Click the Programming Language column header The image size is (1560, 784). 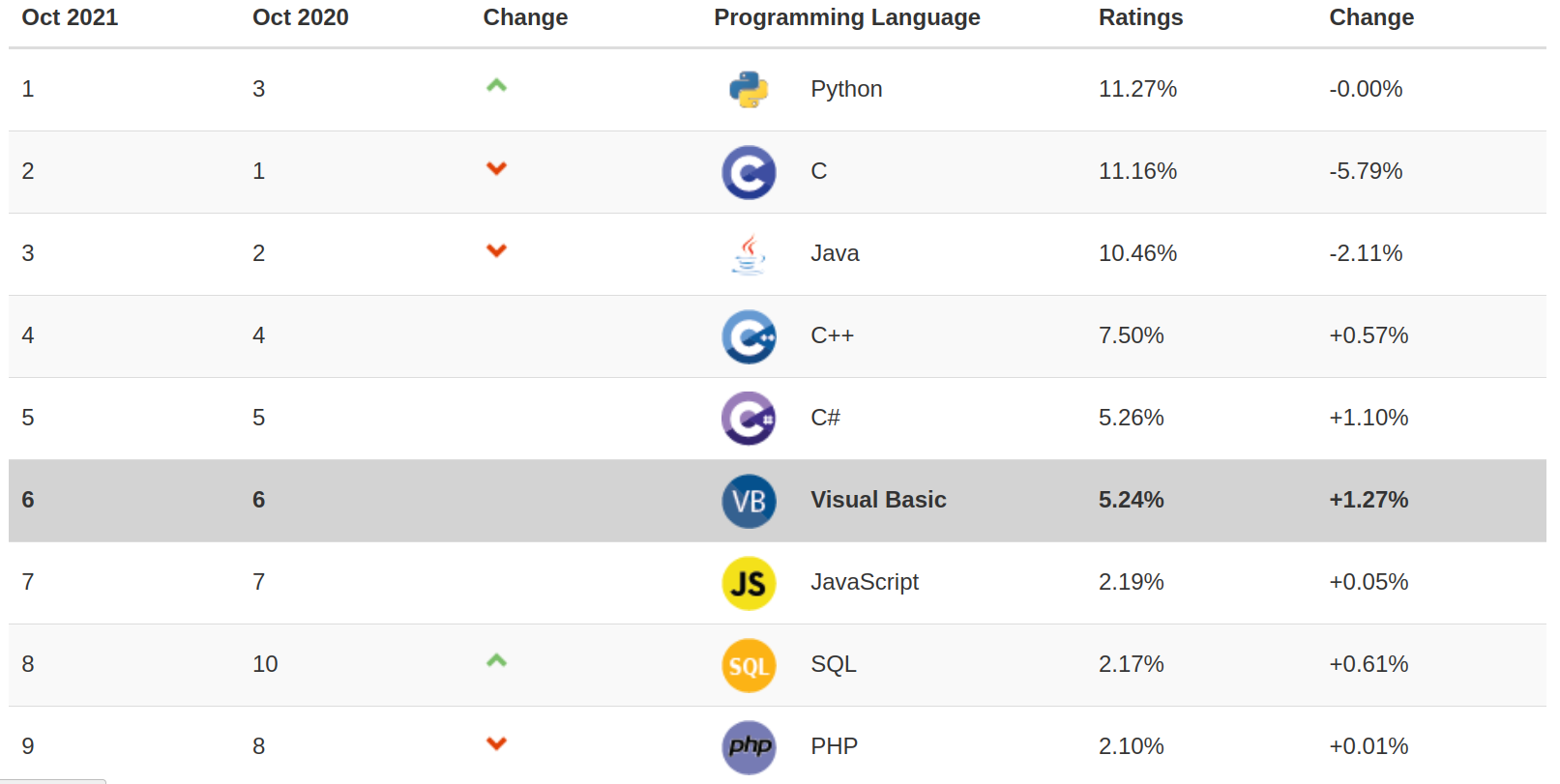(846, 17)
